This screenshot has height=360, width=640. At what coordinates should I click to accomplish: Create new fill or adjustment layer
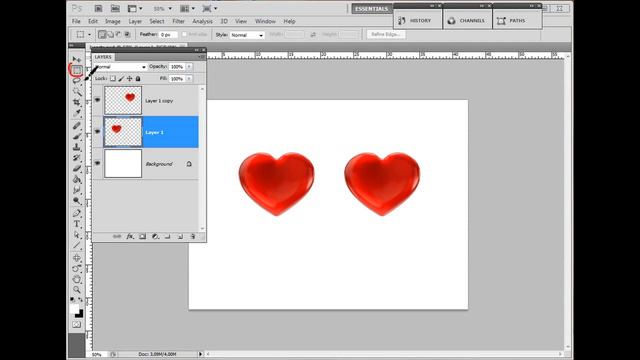155,236
